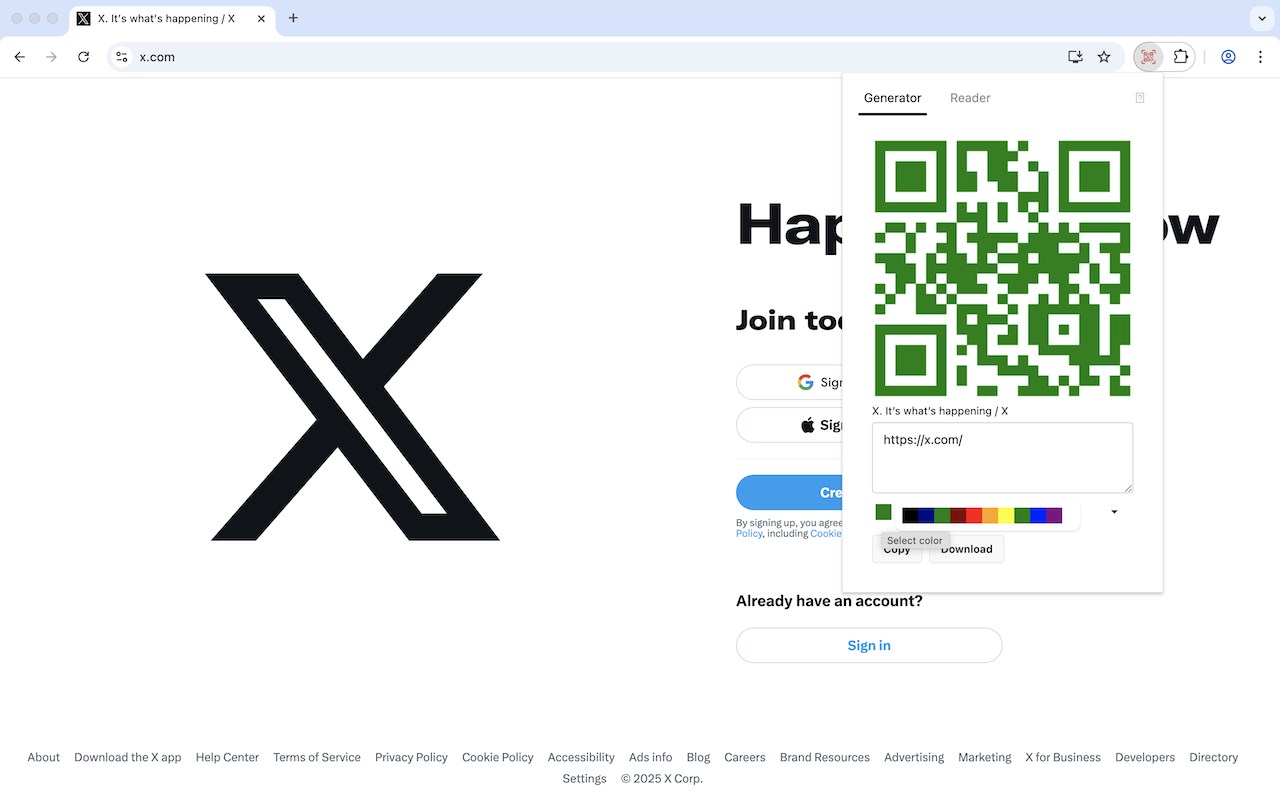Screen dimensions: 1280x800
Task: Click the https://x.com/ text area
Action: click(1003, 457)
